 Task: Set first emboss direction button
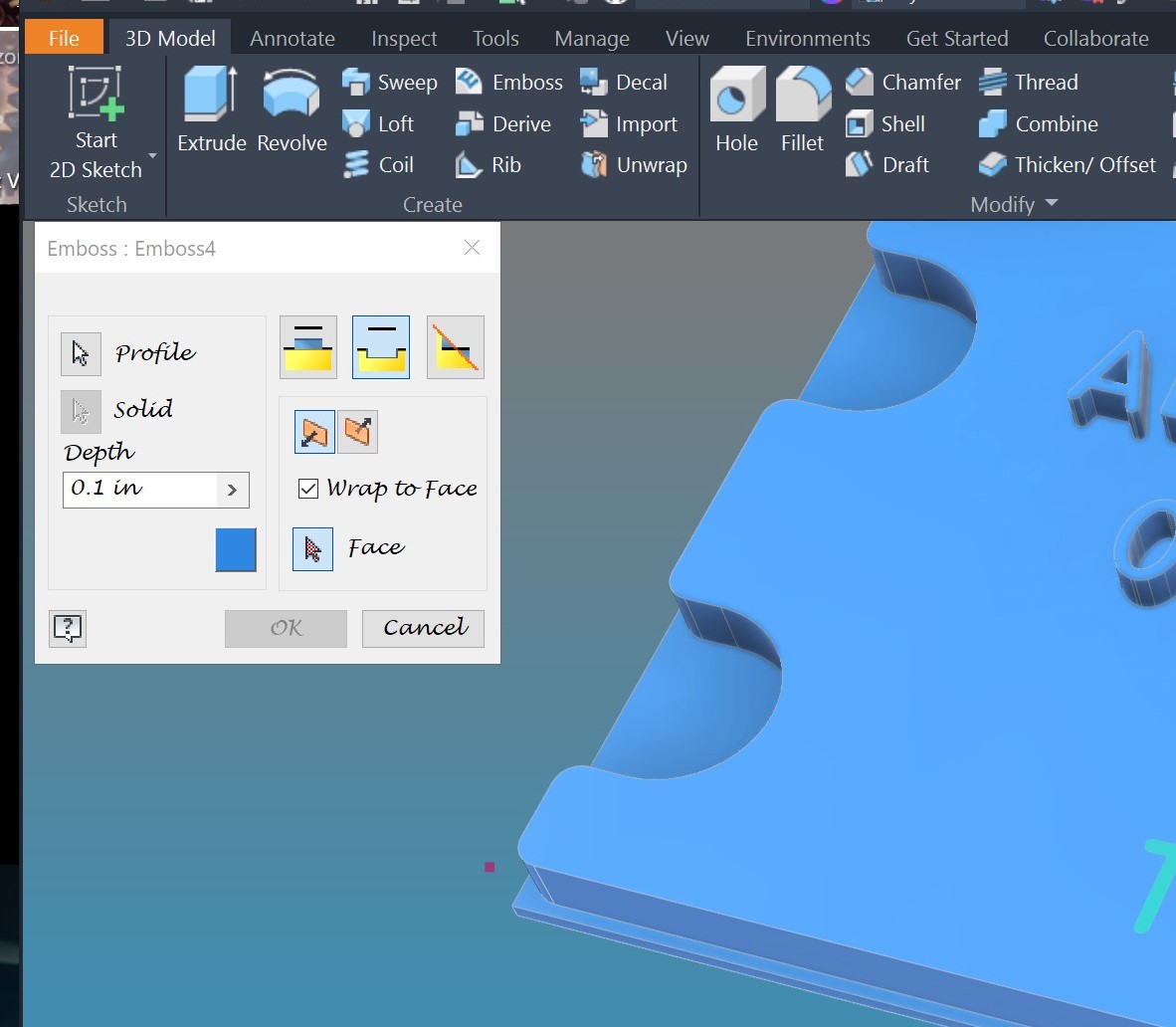[x=314, y=431]
